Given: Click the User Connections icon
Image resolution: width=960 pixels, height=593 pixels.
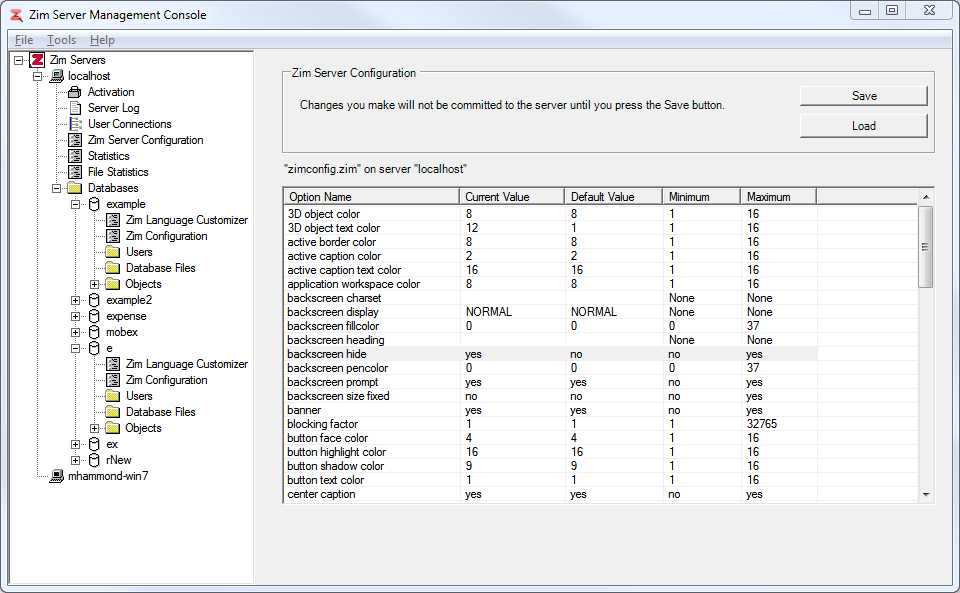Looking at the screenshot, I should point(75,124).
